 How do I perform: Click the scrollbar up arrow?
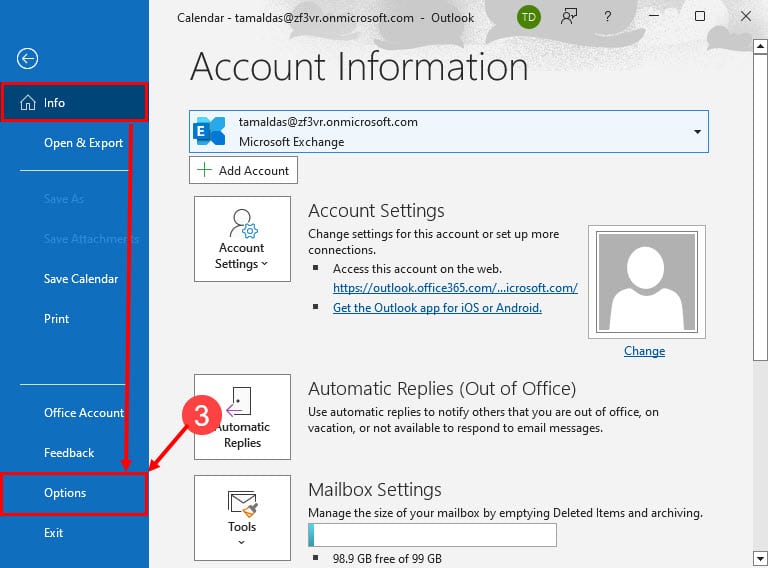[x=760, y=47]
